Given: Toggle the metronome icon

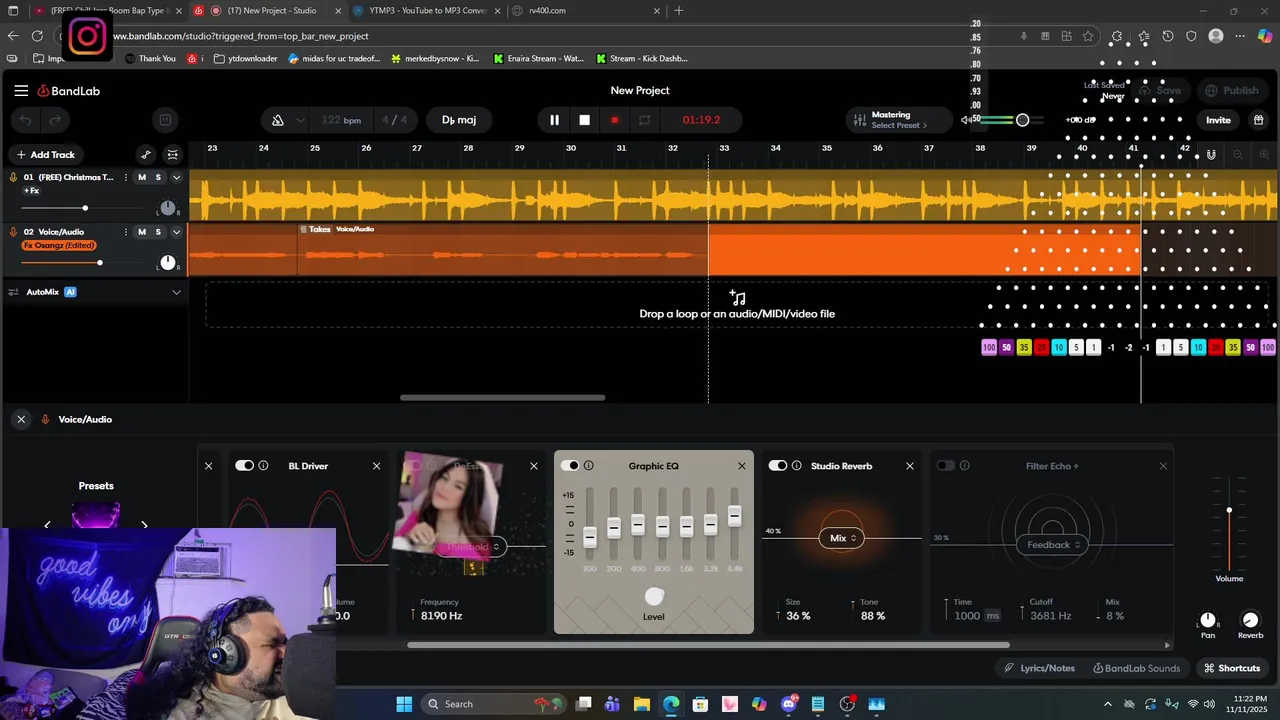Looking at the screenshot, I should (x=278, y=120).
